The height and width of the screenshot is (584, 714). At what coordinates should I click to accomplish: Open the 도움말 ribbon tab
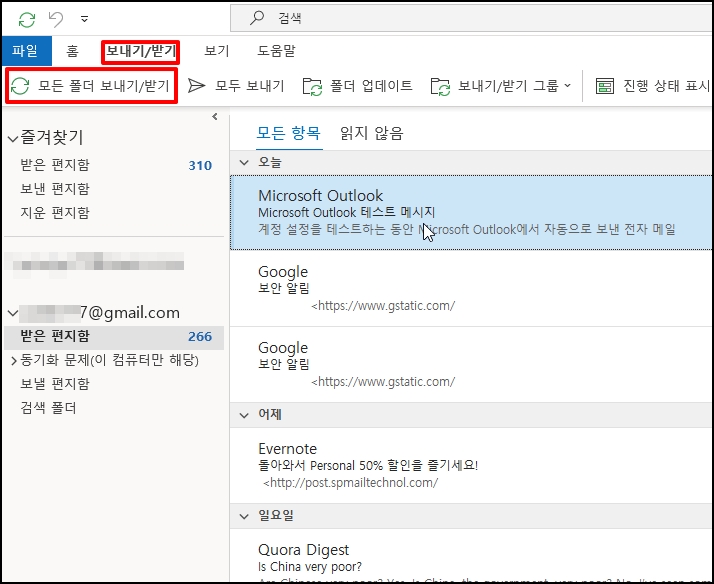click(x=276, y=51)
